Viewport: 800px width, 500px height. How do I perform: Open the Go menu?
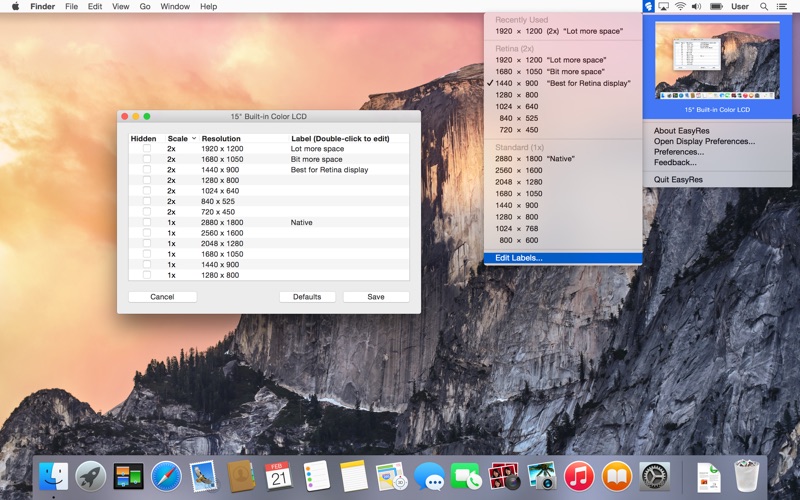point(145,6)
